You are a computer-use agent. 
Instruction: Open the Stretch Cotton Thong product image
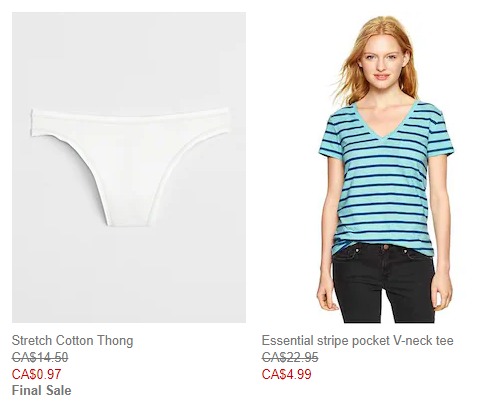(x=129, y=167)
